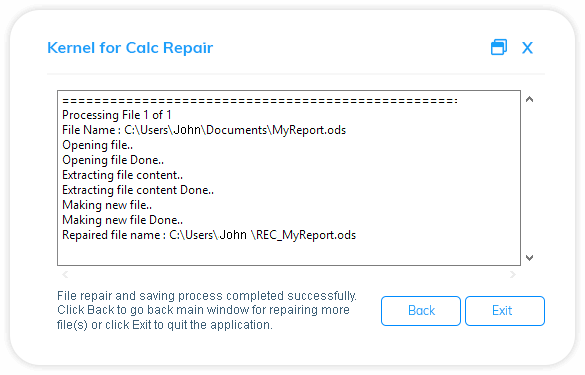Click the "Making new file Done.." line
The image size is (585, 375).
pos(122,220)
